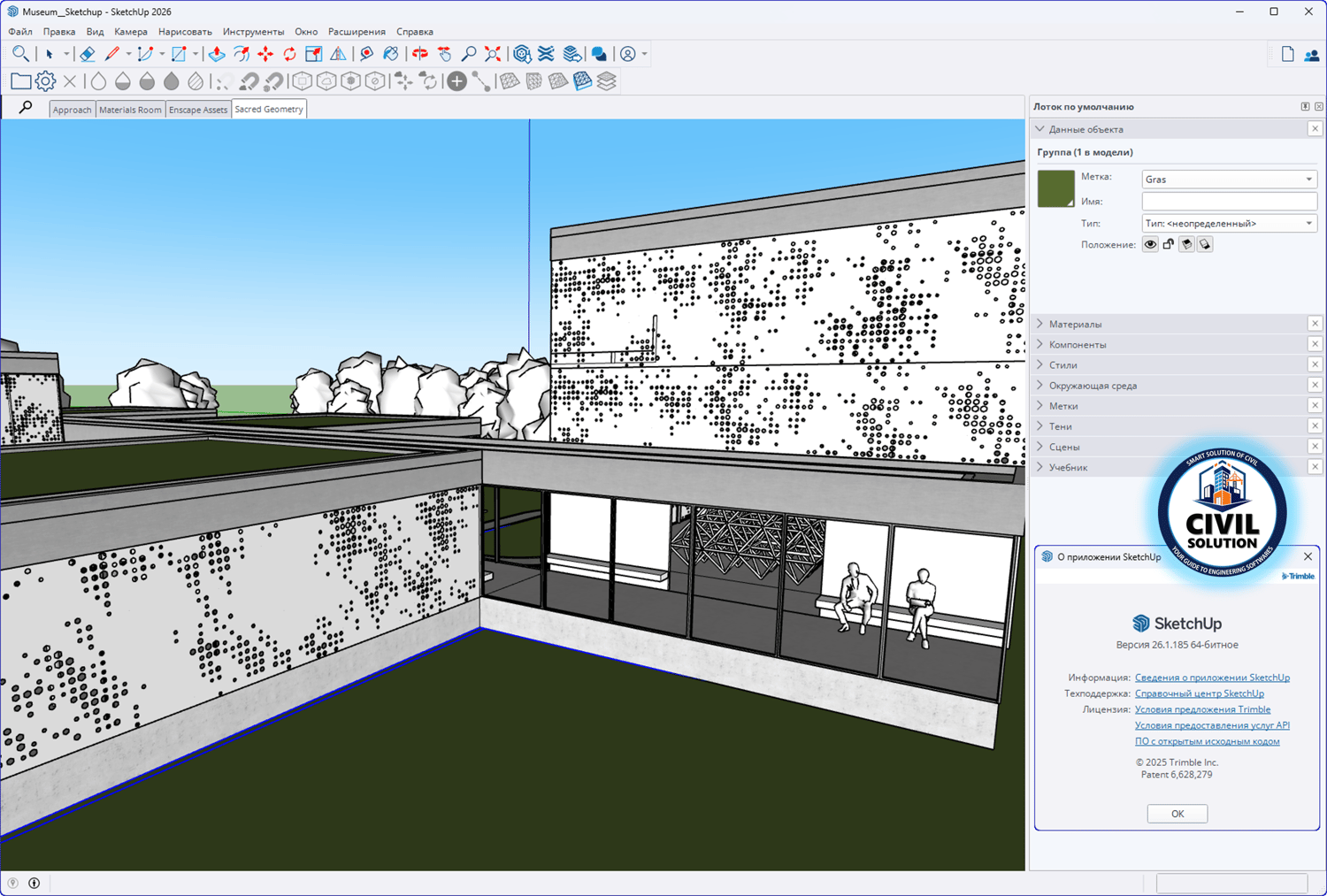The width and height of the screenshot is (1327, 896).
Task: Click the measurements box in the status bar
Action: [1231, 883]
